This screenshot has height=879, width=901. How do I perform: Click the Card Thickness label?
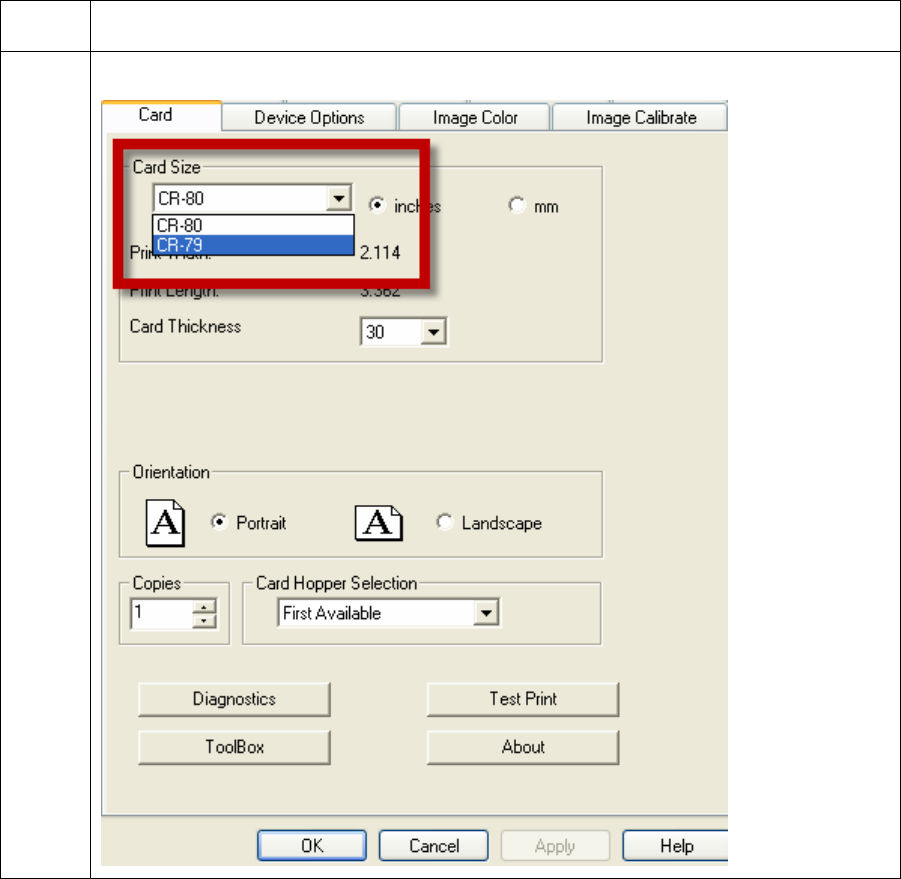coord(185,326)
